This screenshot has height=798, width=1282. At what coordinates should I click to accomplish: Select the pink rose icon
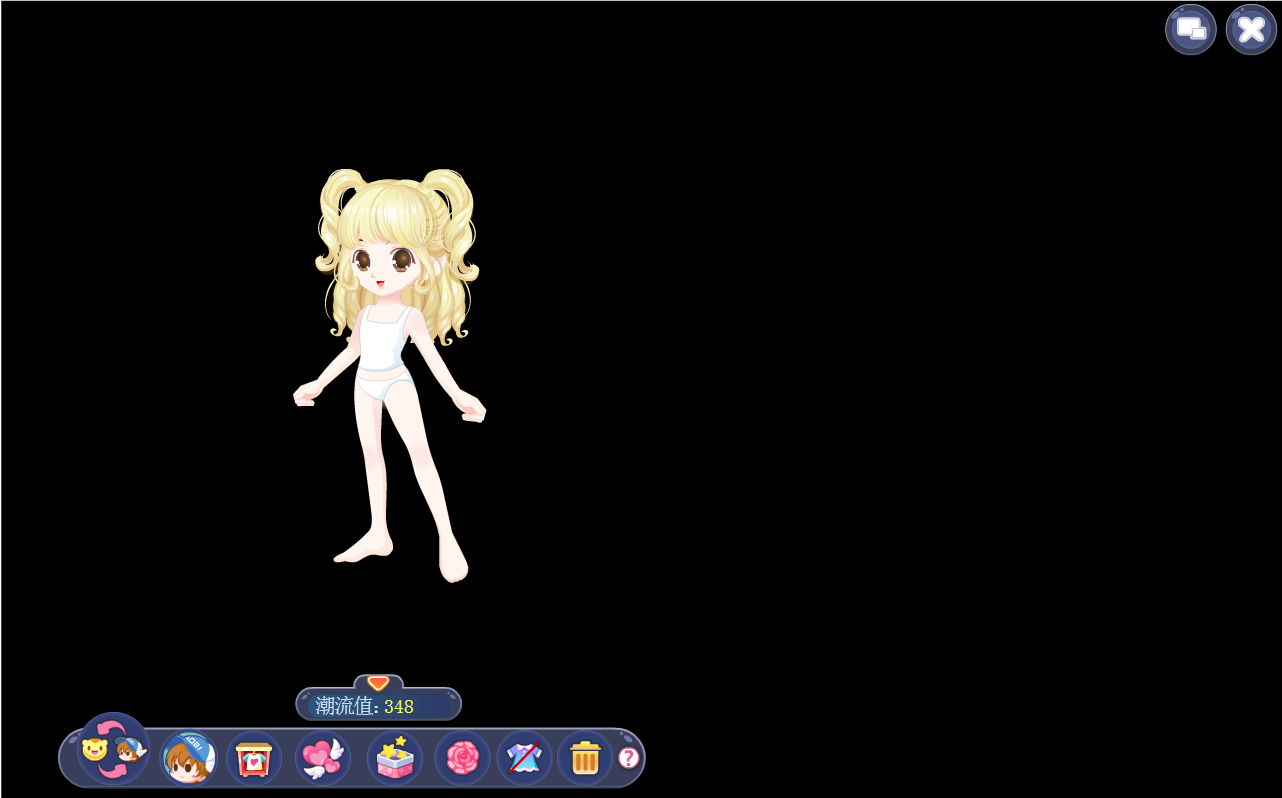pos(462,758)
